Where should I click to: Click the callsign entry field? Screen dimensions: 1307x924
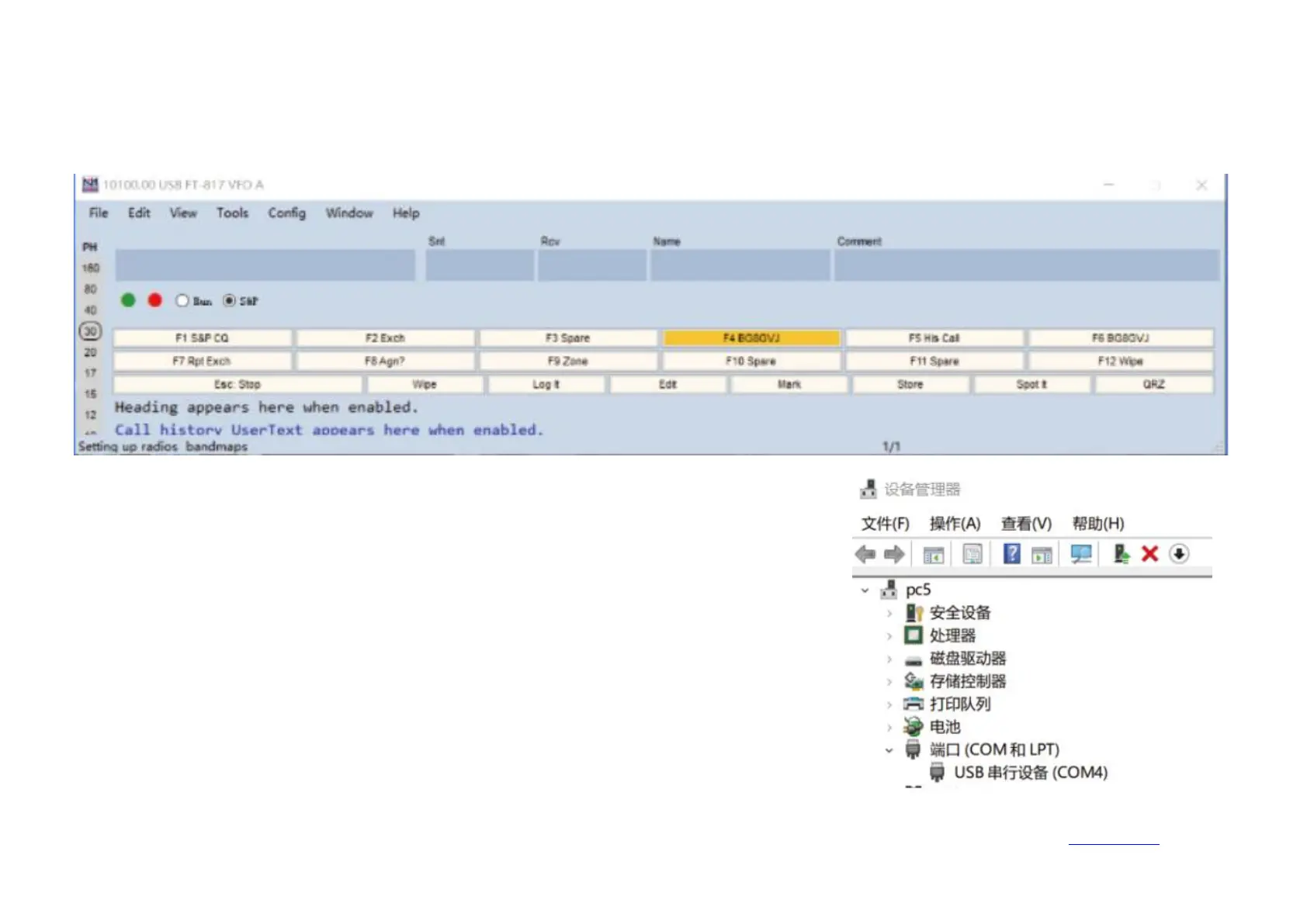point(265,265)
